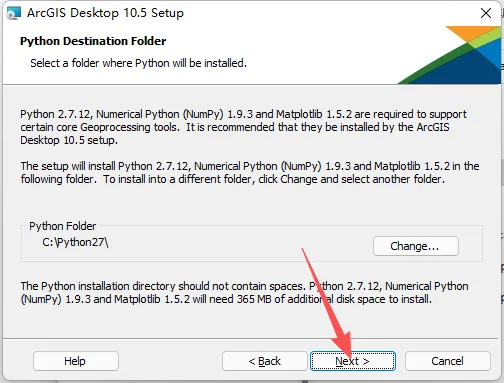The width and height of the screenshot is (504, 383).
Task: Click the ArcGIS Desktop 10.5 Setup title text
Action: point(105,13)
